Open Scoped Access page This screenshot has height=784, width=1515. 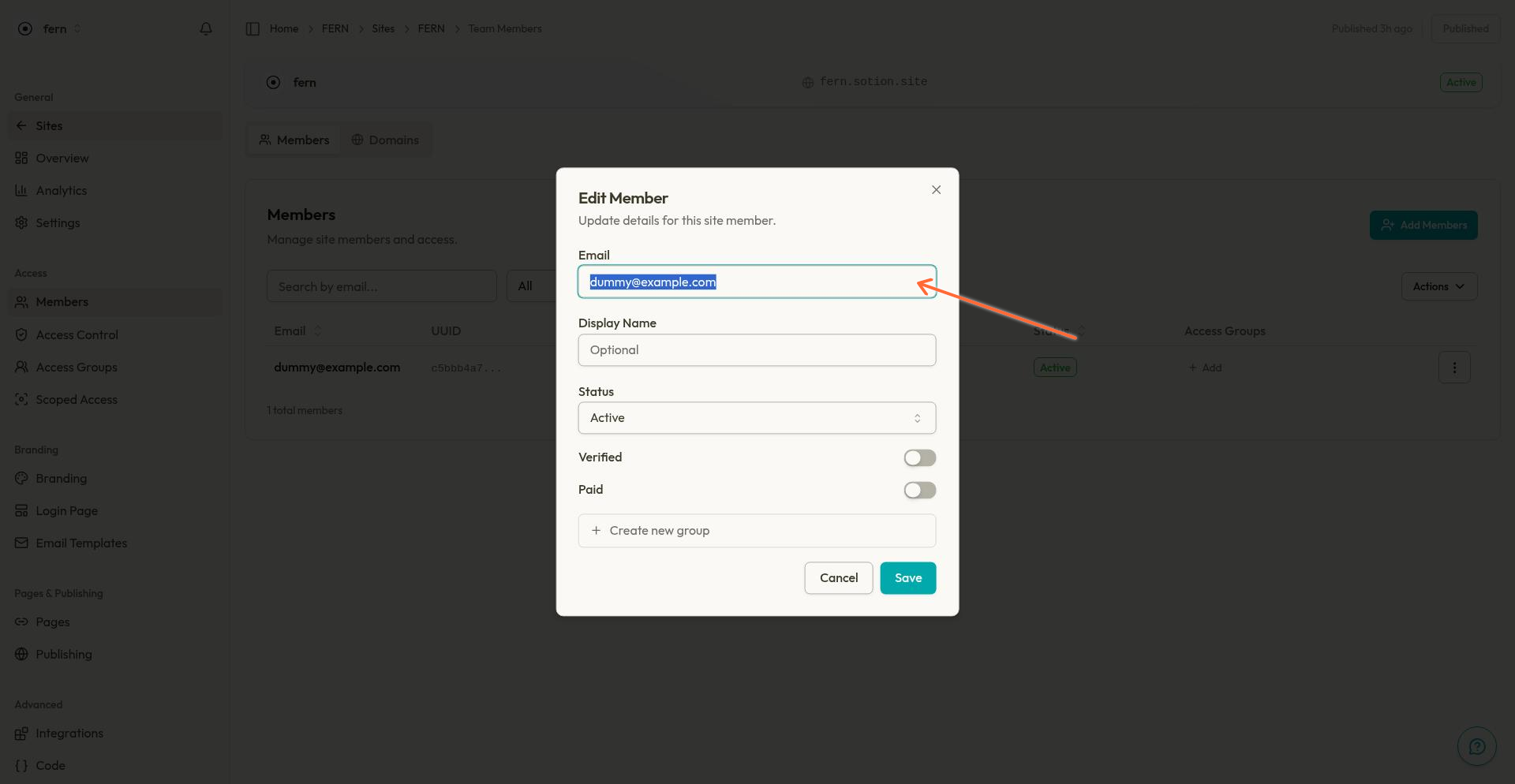(115, 399)
